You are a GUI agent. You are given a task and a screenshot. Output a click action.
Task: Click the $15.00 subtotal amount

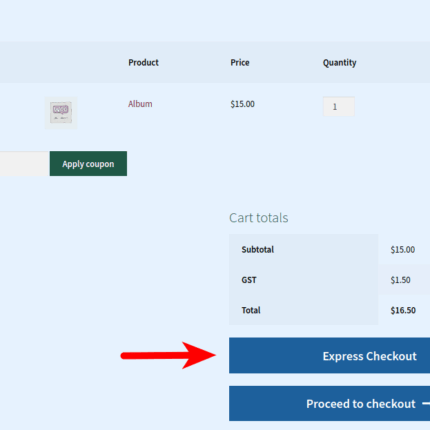(x=403, y=250)
